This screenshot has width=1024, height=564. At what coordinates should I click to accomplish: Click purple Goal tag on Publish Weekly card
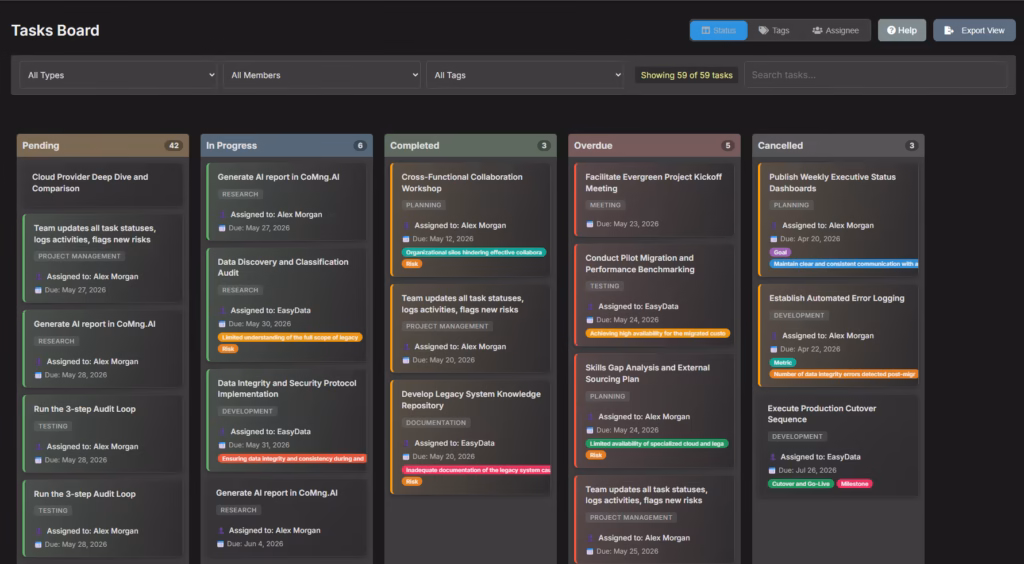[780, 252]
